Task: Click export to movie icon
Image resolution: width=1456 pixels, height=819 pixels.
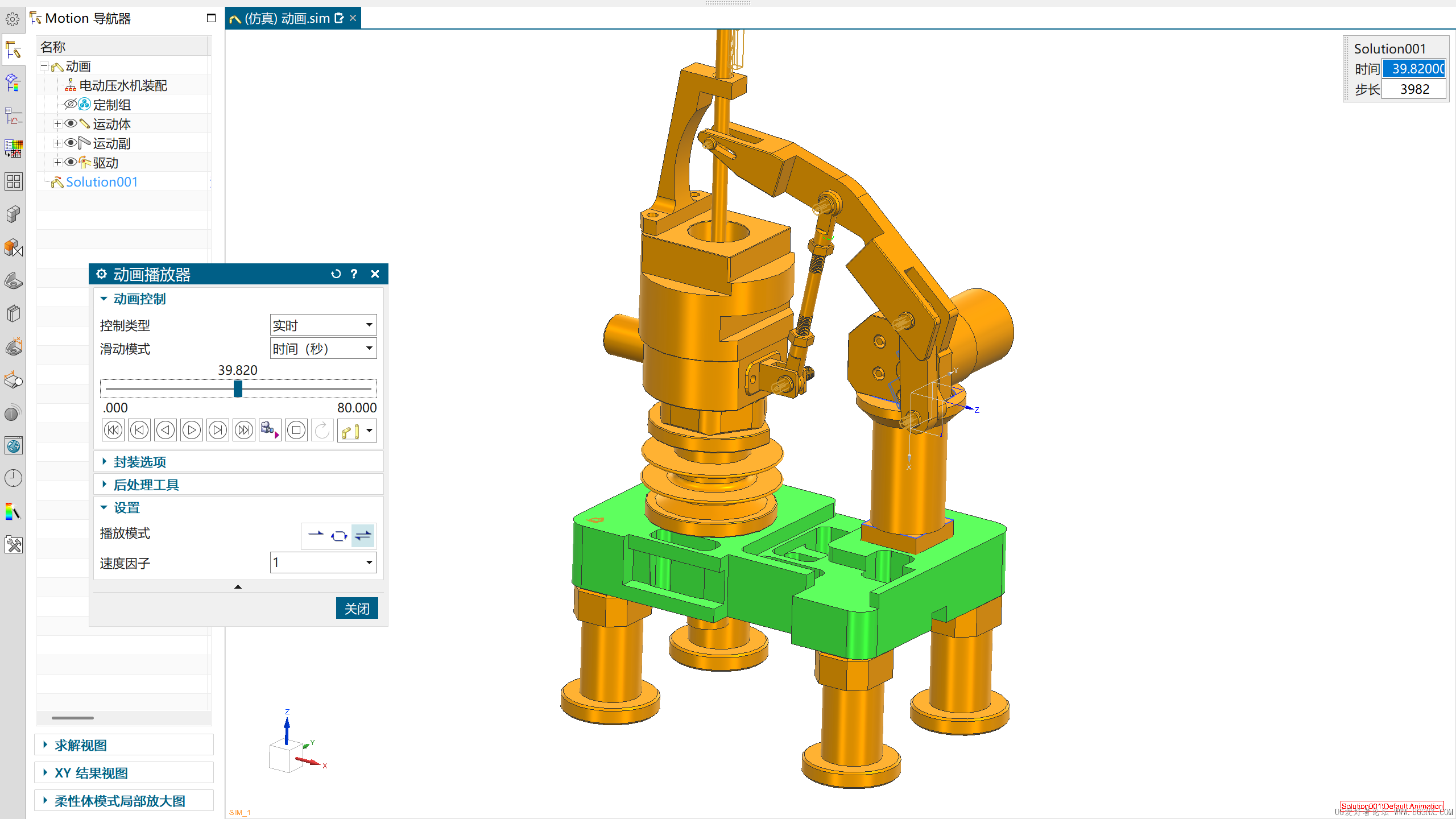Action: 270,431
